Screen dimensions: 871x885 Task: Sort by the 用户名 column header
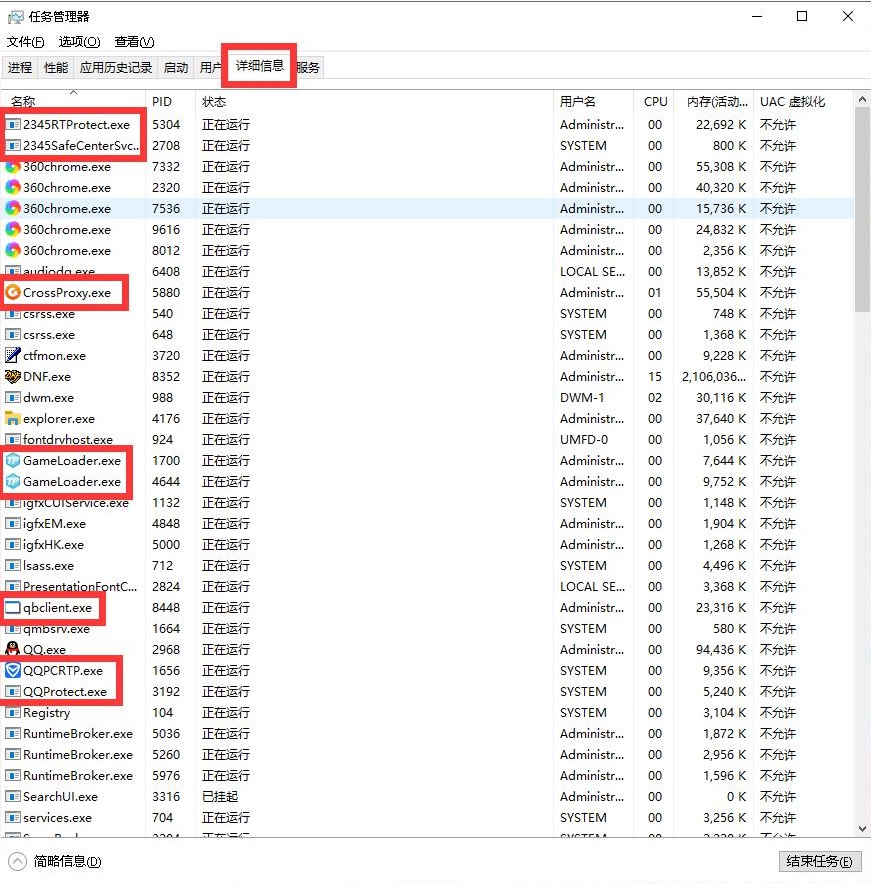pos(593,101)
